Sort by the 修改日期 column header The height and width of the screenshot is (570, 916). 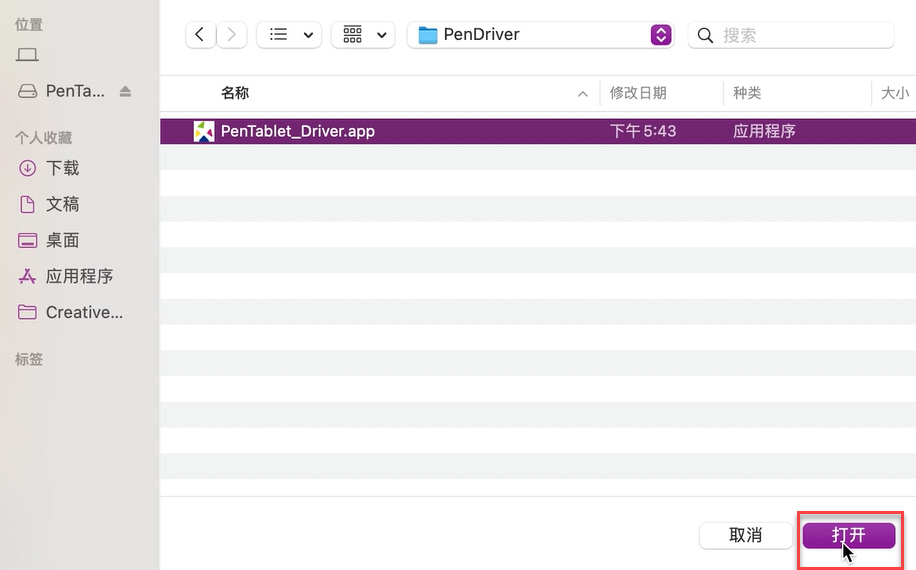click(638, 93)
